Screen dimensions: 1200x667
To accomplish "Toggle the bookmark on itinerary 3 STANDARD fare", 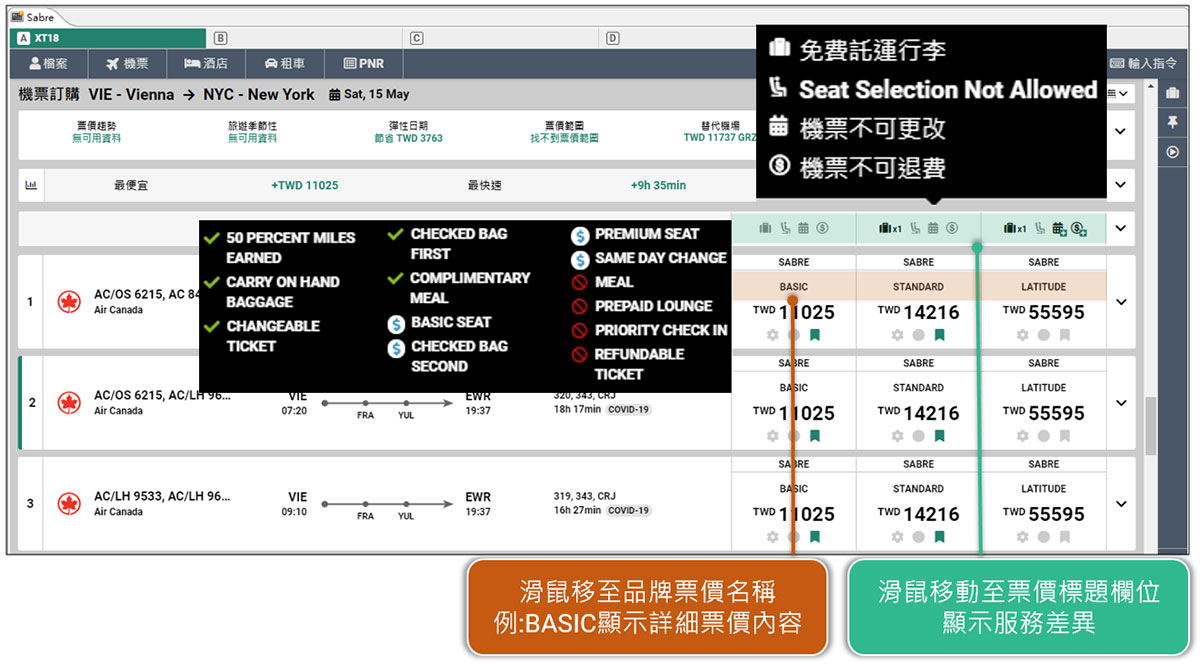I will (x=940, y=537).
